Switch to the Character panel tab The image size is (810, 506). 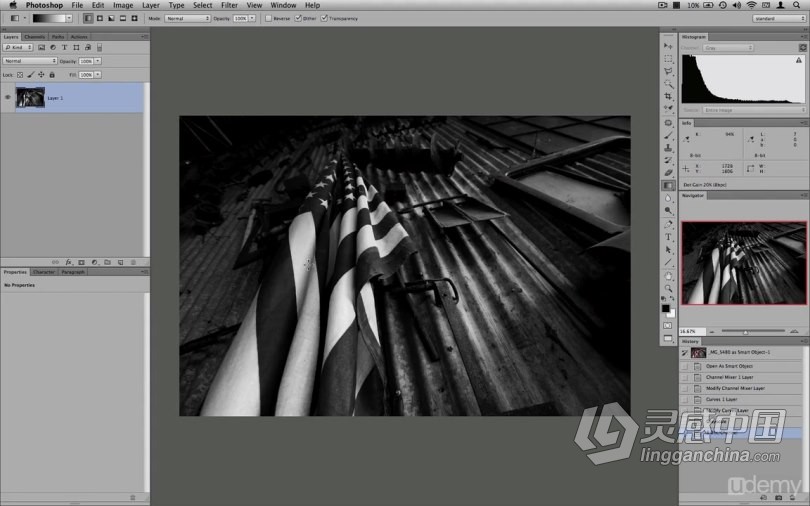44,272
